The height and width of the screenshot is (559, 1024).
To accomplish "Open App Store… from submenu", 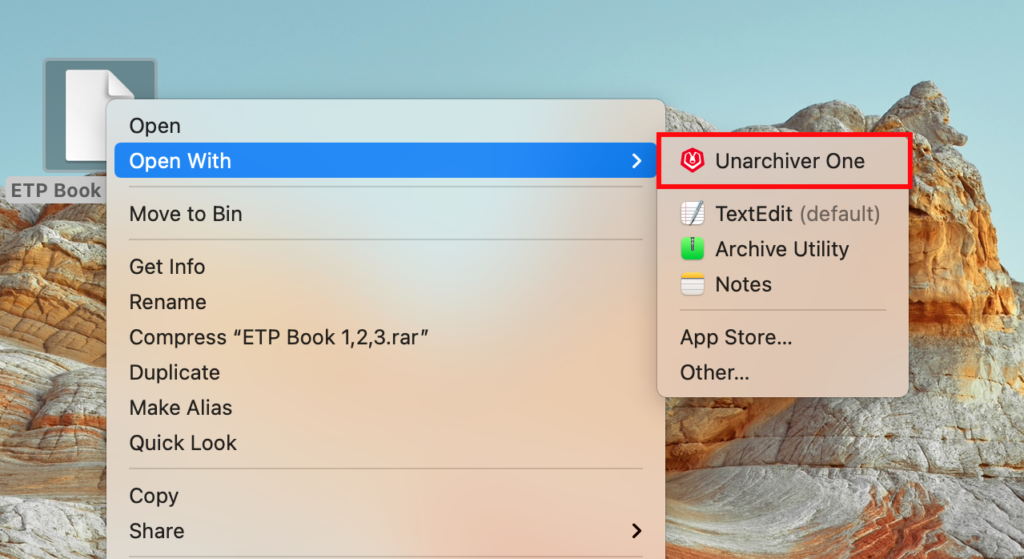I will tap(736, 338).
